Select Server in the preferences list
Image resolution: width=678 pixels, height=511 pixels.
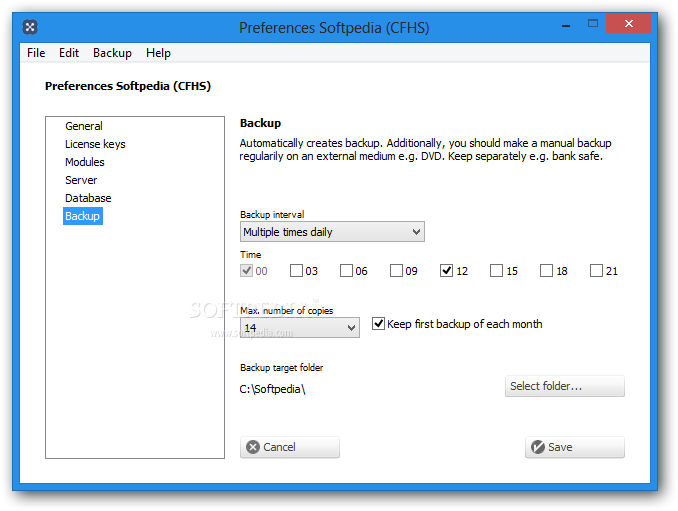click(x=81, y=180)
